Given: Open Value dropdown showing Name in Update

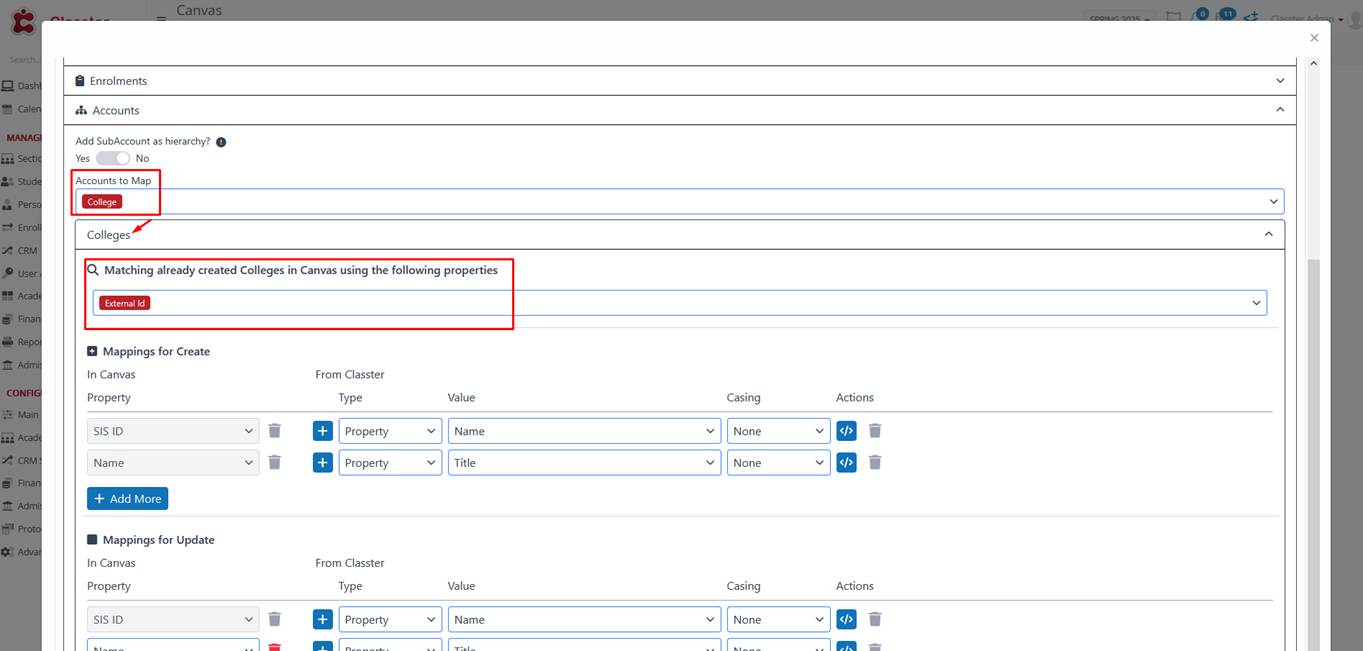Looking at the screenshot, I should tap(584, 620).
